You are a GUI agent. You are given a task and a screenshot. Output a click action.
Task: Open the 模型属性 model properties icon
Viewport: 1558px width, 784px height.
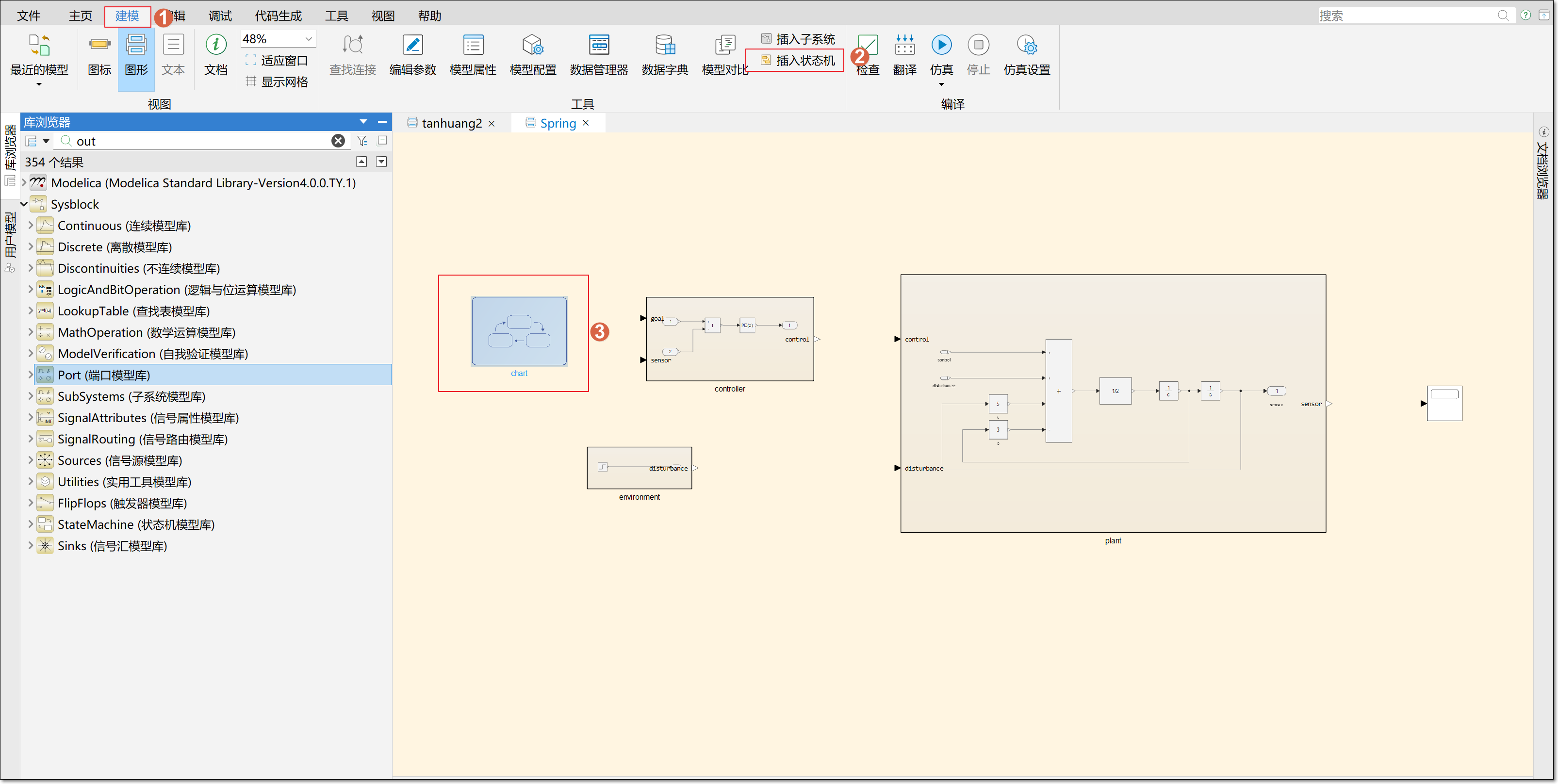473,54
